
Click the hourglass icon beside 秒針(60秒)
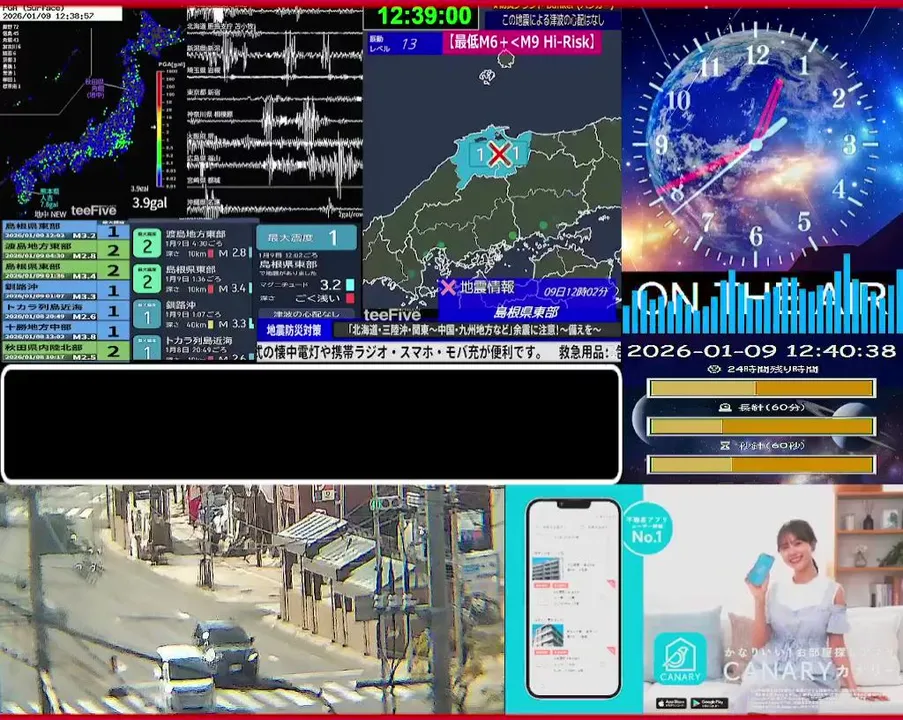pos(726,445)
